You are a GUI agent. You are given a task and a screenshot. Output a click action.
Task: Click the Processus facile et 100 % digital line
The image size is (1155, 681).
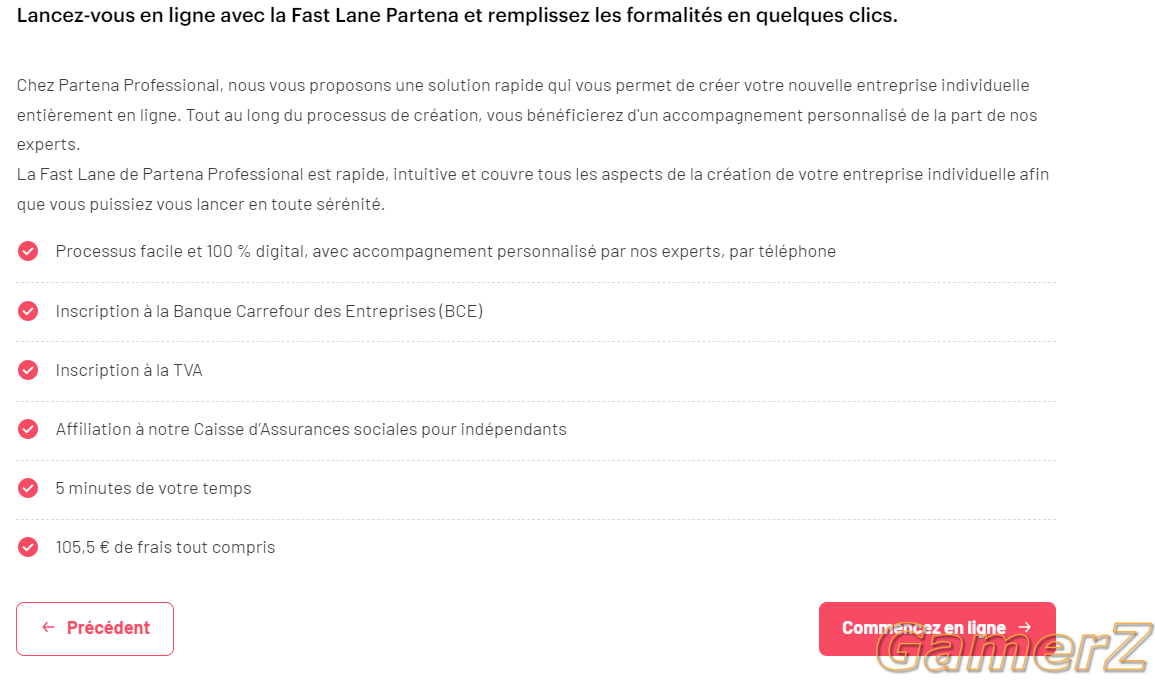446,252
